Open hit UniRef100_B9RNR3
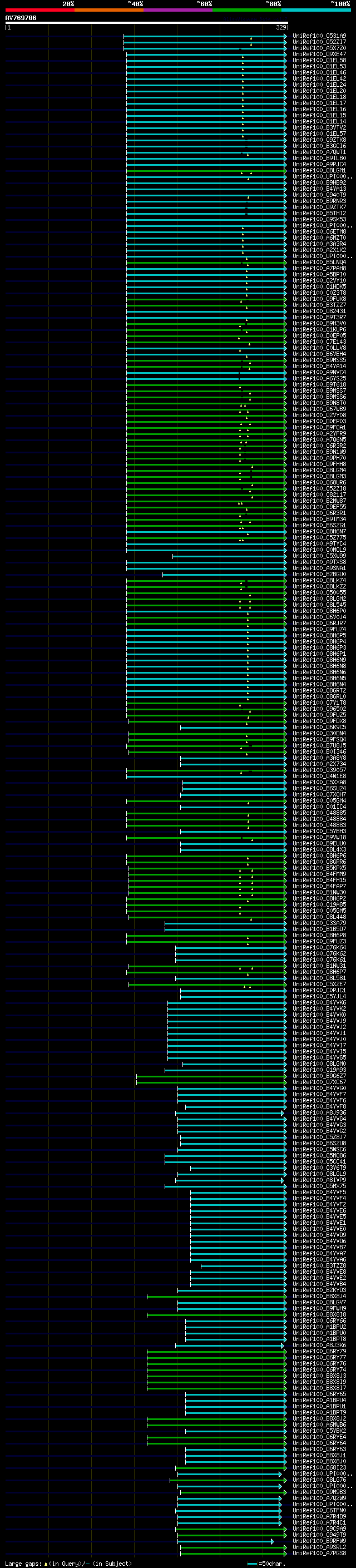The image size is (356, 1568). pos(319,201)
